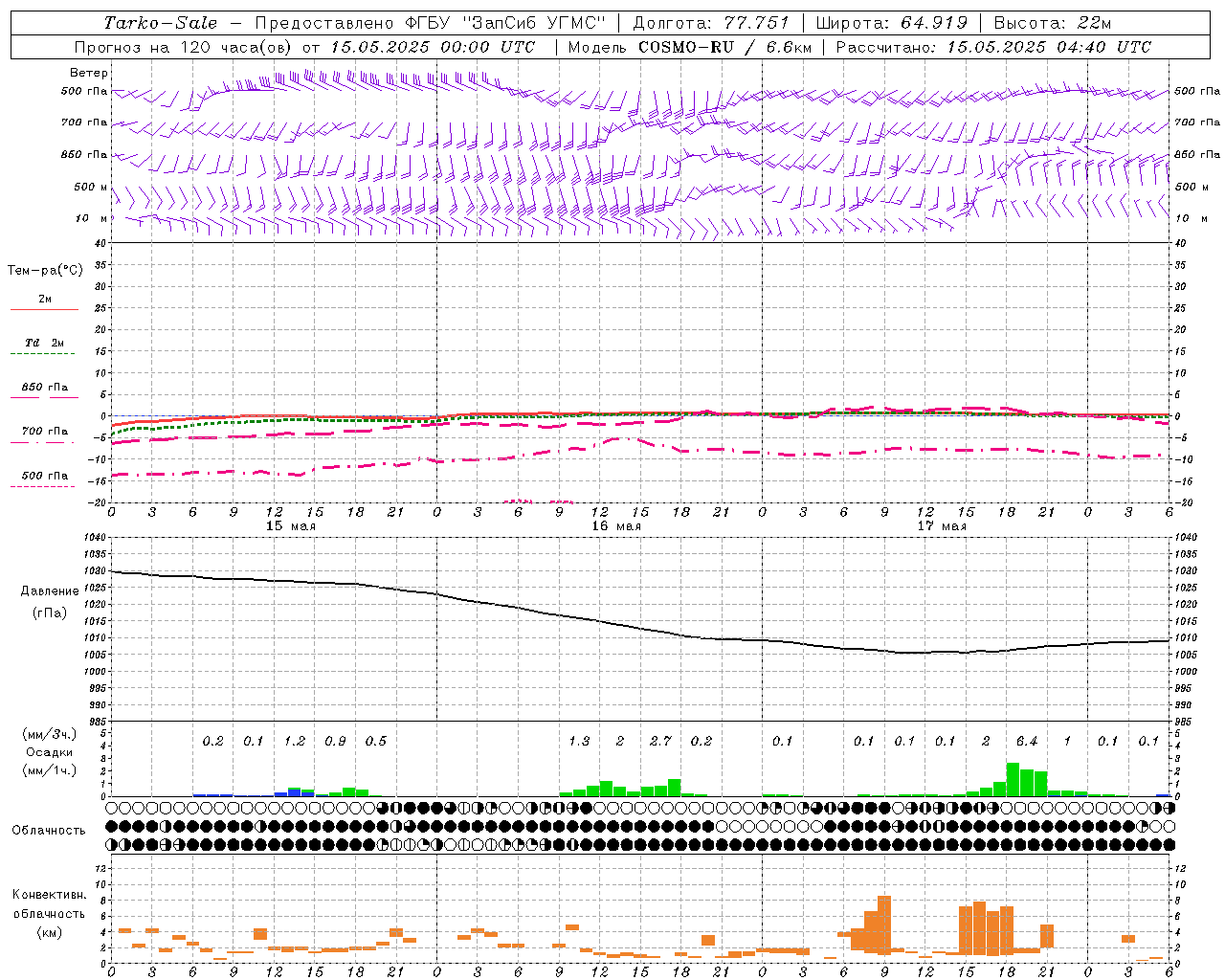Click the "Осадки" precipitation label
This screenshot has height=980, width=1225.
[x=49, y=752]
